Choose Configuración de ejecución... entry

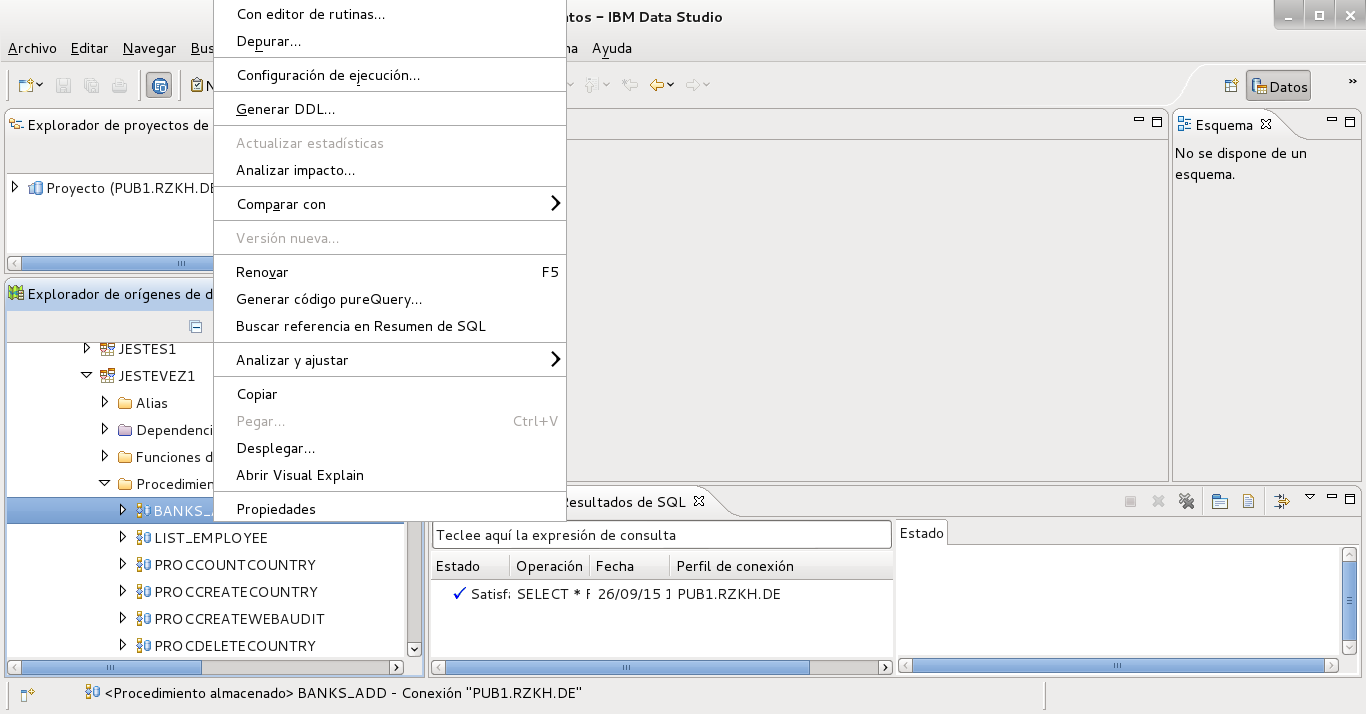(x=390, y=75)
